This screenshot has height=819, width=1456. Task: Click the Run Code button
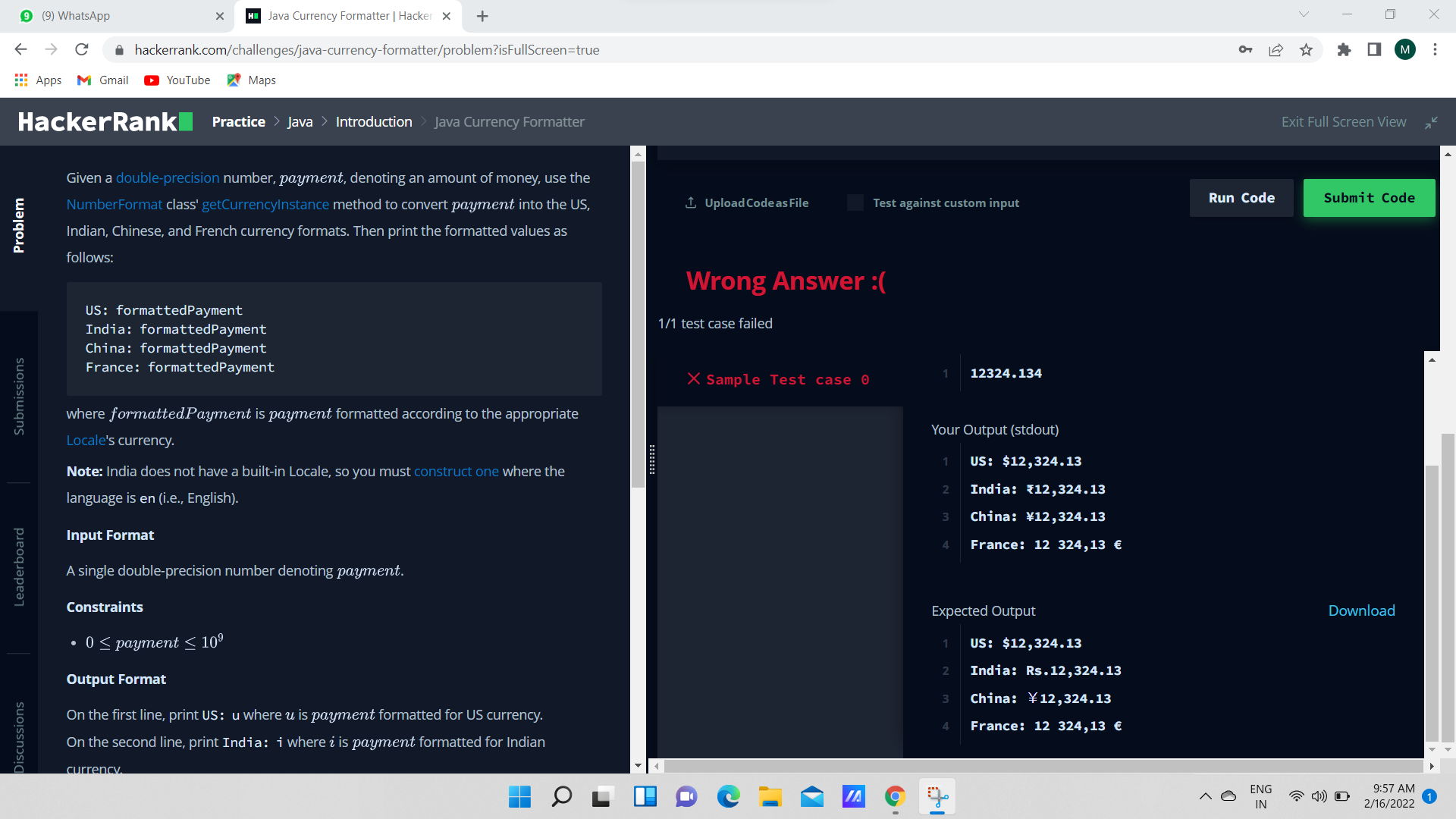(x=1241, y=198)
